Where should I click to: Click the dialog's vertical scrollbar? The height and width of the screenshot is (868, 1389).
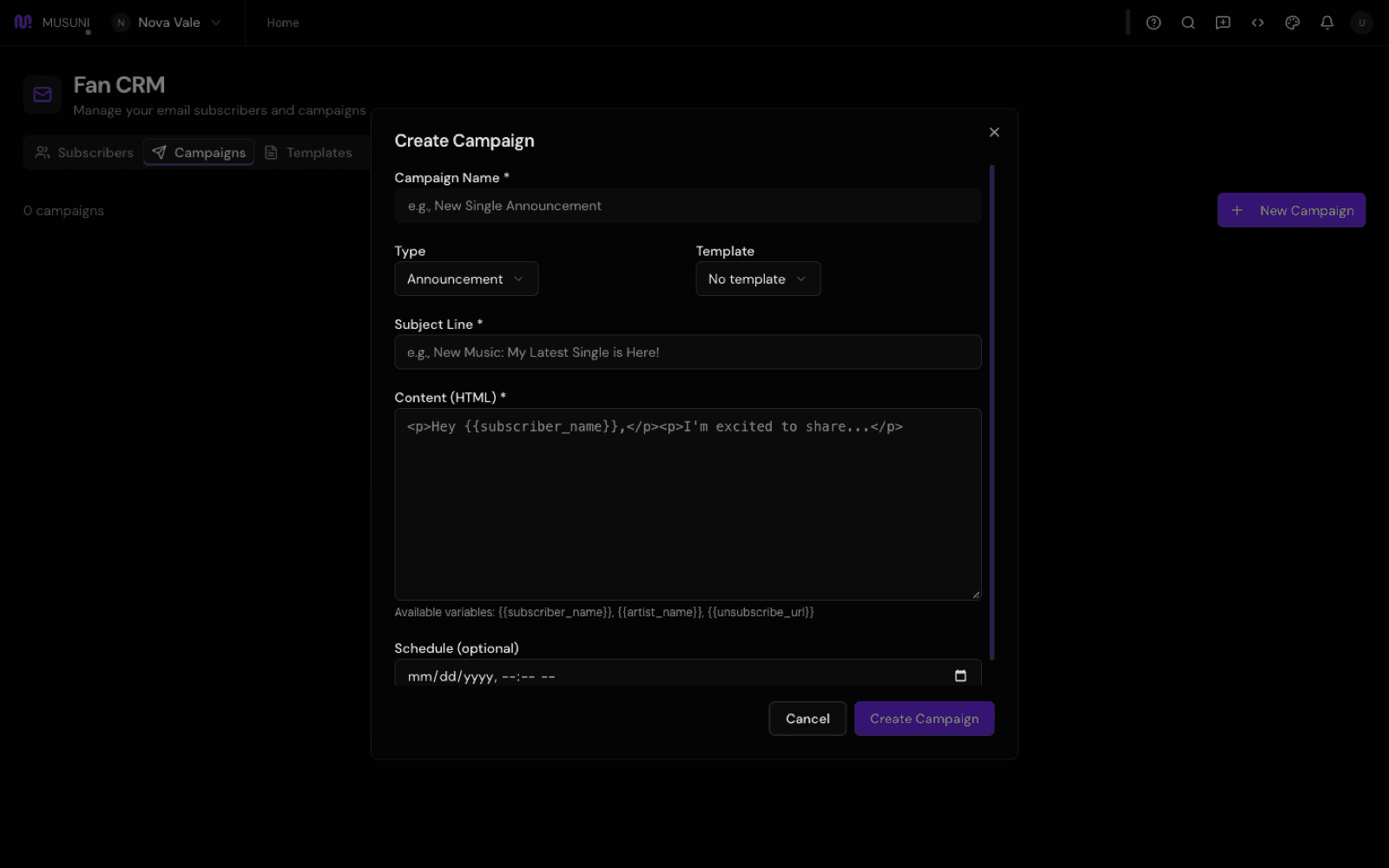(x=991, y=412)
